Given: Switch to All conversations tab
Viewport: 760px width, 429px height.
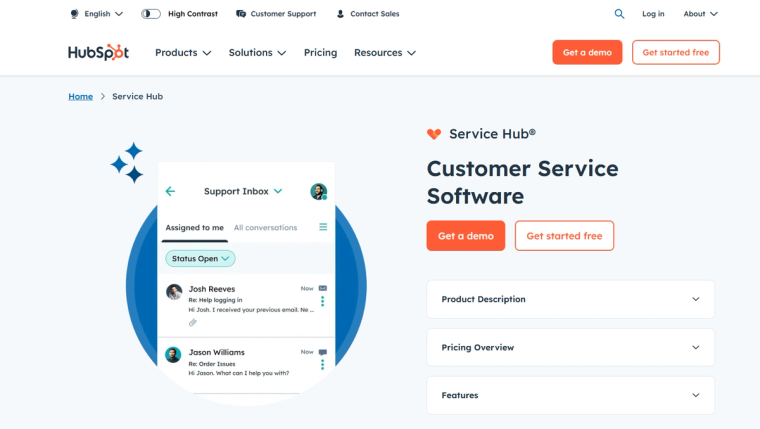Looking at the screenshot, I should coord(265,227).
